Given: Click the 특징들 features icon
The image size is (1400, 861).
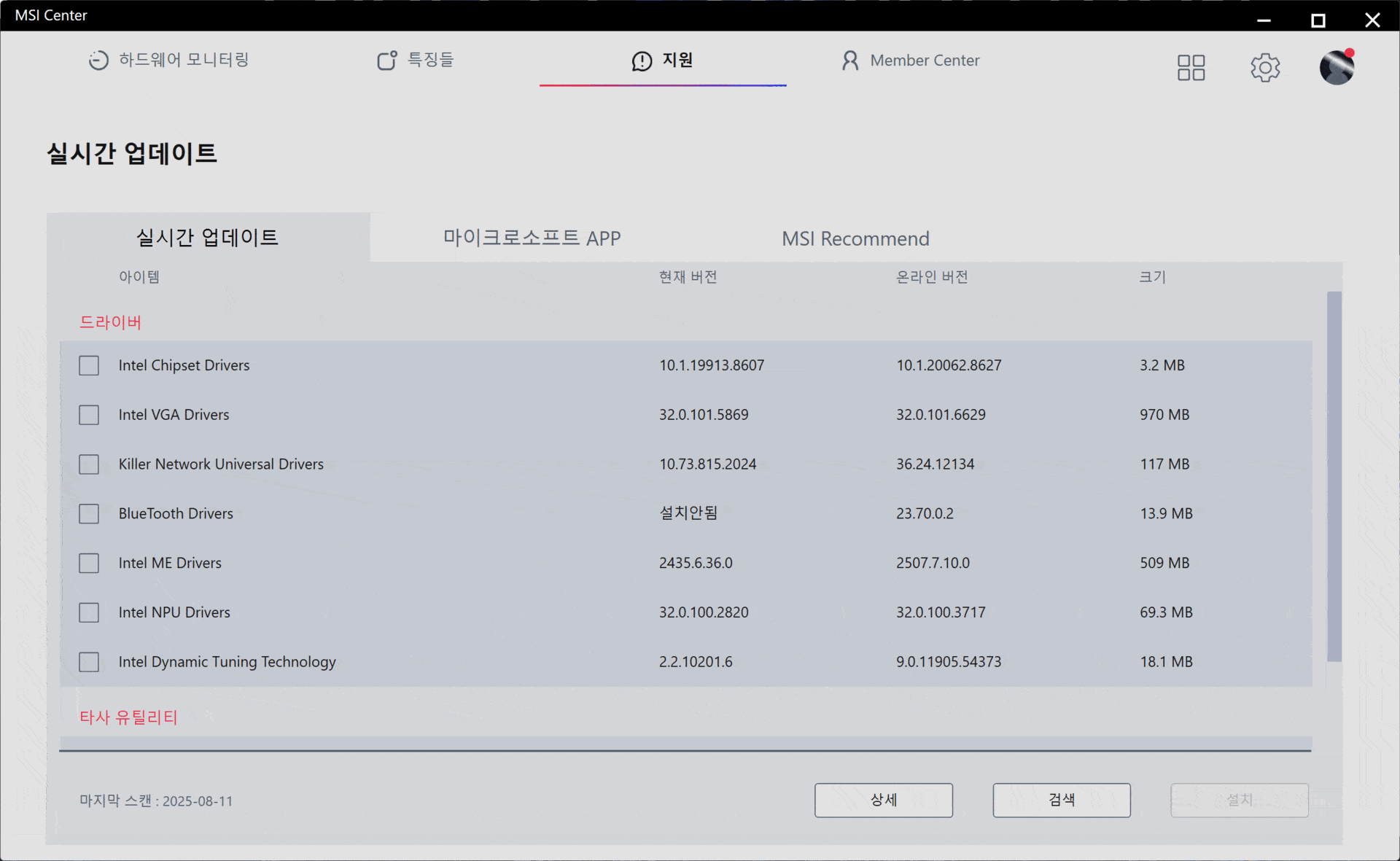Looking at the screenshot, I should 386,60.
